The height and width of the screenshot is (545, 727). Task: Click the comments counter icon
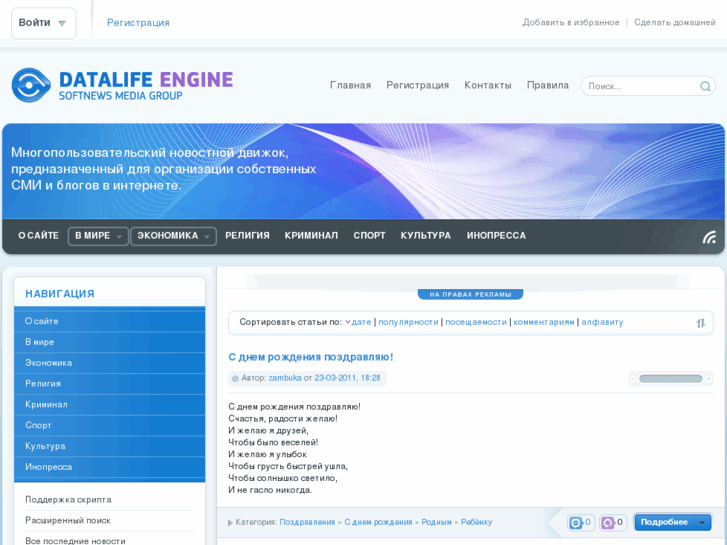[x=608, y=523]
